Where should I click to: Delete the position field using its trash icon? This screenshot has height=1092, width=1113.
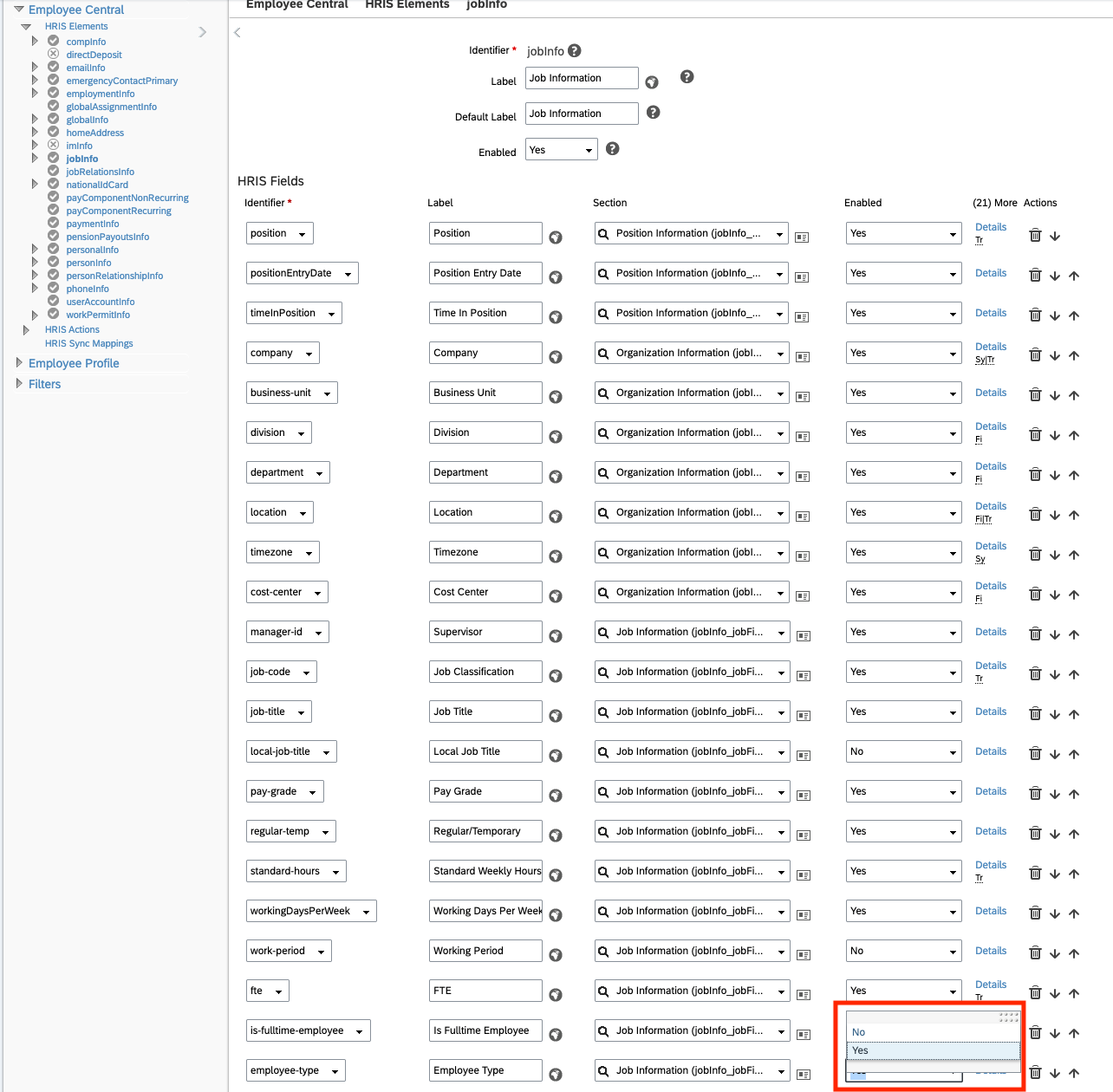point(1035,234)
